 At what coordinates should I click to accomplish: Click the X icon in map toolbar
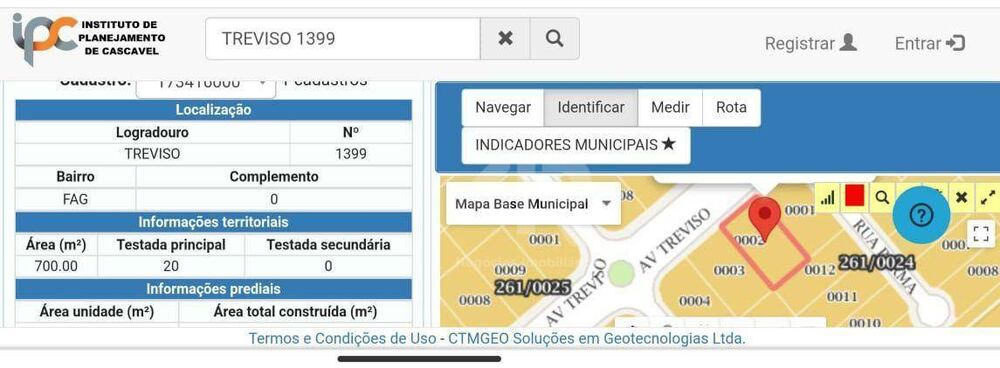[x=961, y=198]
